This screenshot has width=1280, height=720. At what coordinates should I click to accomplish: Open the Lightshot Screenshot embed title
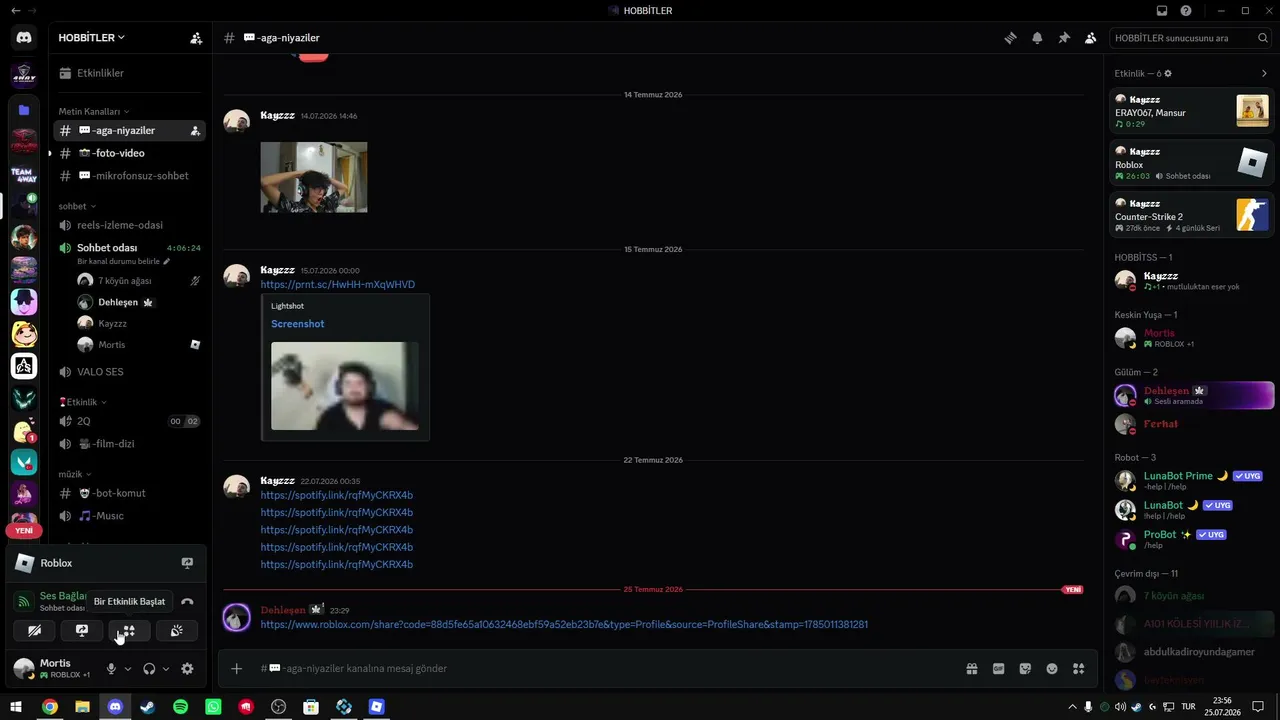pos(298,324)
